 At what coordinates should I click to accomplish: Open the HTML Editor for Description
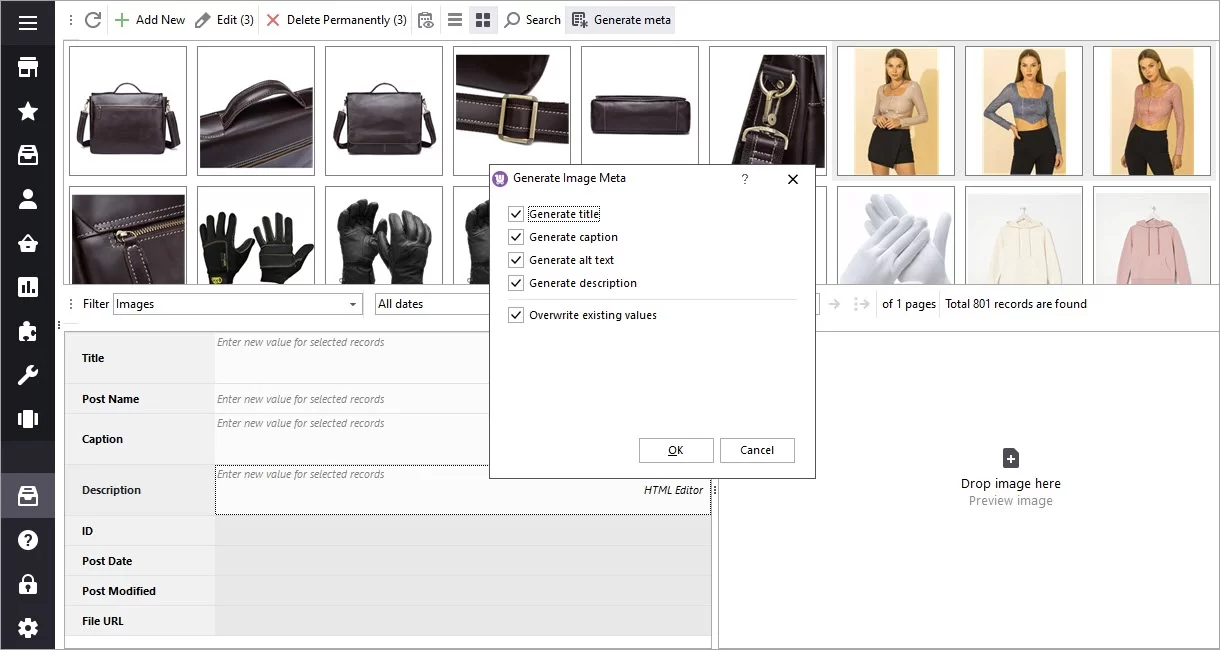674,492
